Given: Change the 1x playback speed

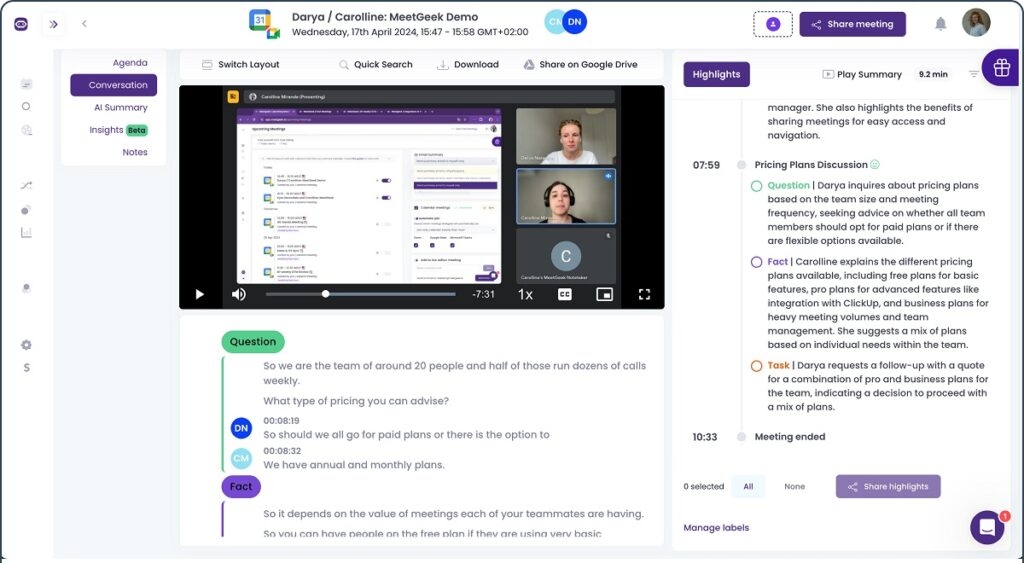Looking at the screenshot, I should [x=525, y=295].
